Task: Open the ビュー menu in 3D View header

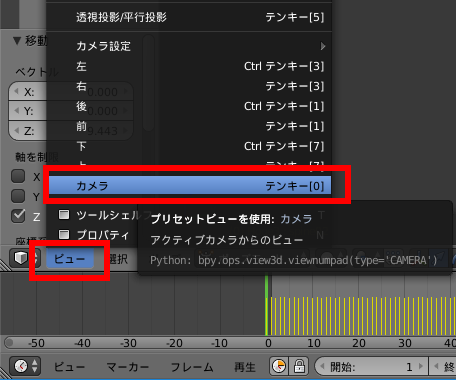Action: pos(70,259)
